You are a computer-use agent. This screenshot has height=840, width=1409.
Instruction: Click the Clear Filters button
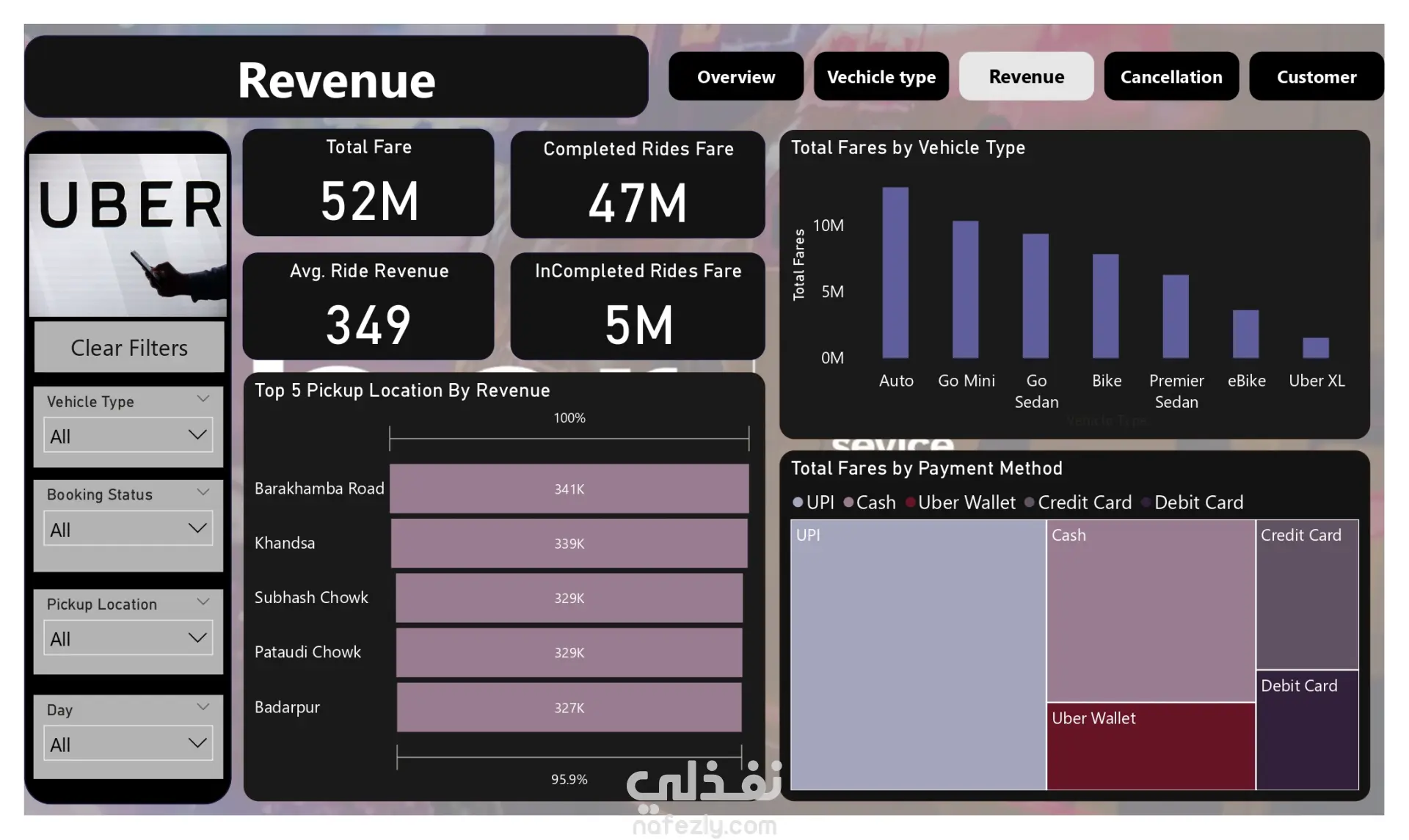point(129,348)
